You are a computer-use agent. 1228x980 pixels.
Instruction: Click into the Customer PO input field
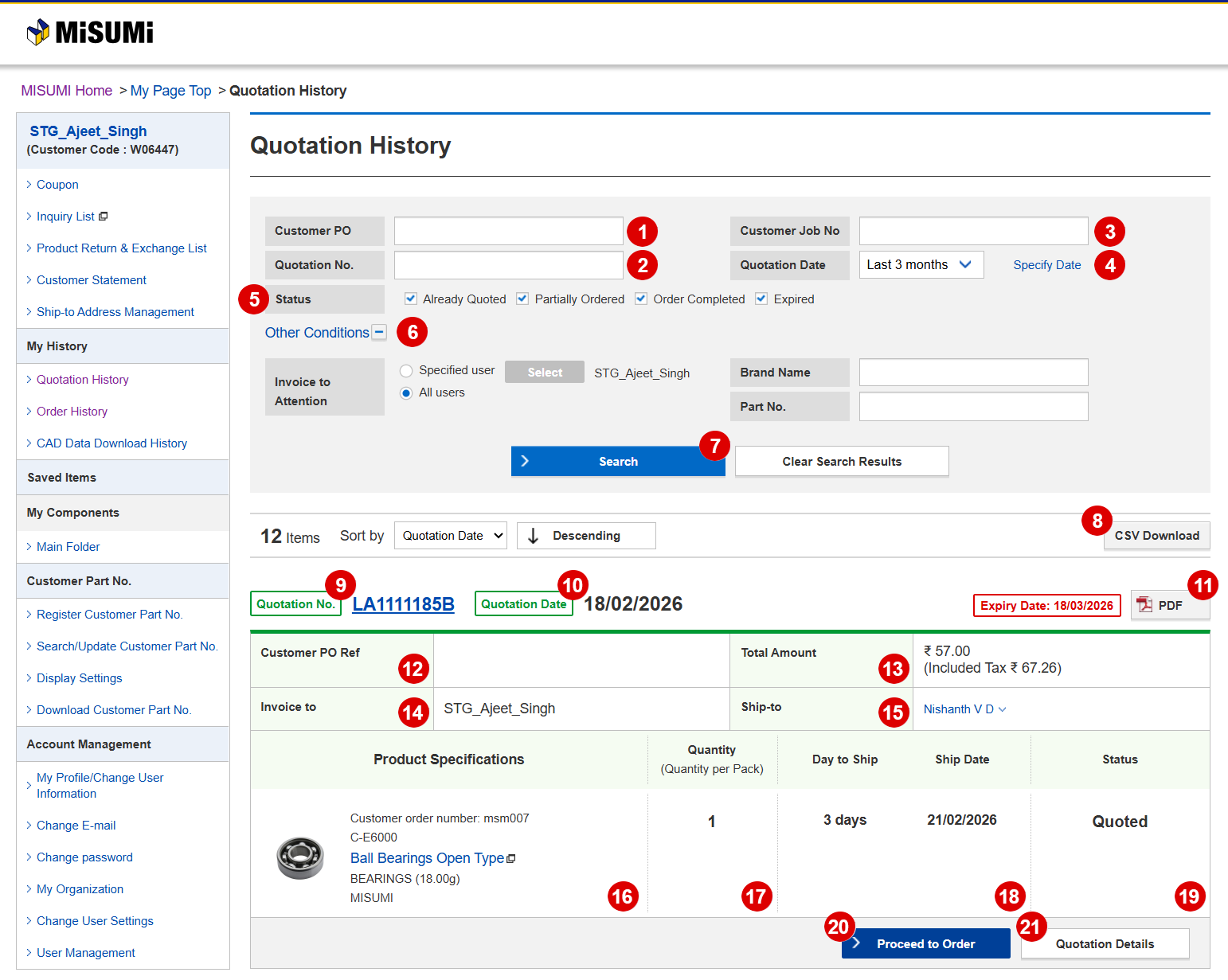(x=508, y=231)
